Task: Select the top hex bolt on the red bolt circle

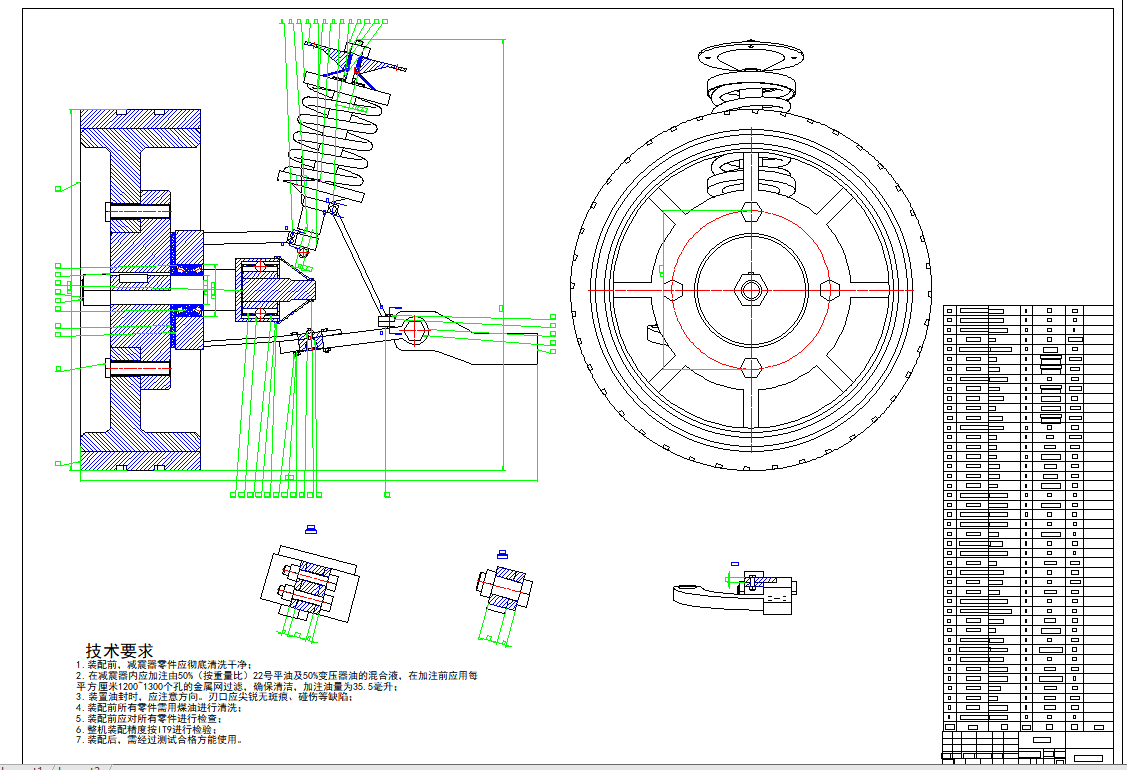Action: pos(750,212)
